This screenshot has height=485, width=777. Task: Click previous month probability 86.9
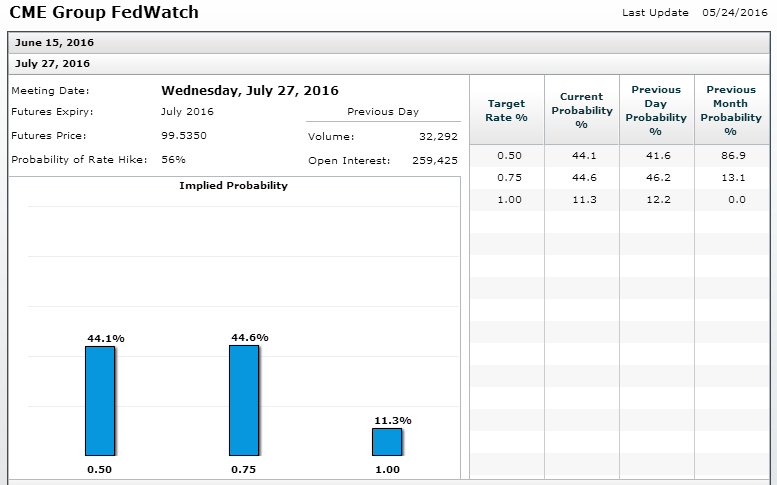tap(733, 156)
